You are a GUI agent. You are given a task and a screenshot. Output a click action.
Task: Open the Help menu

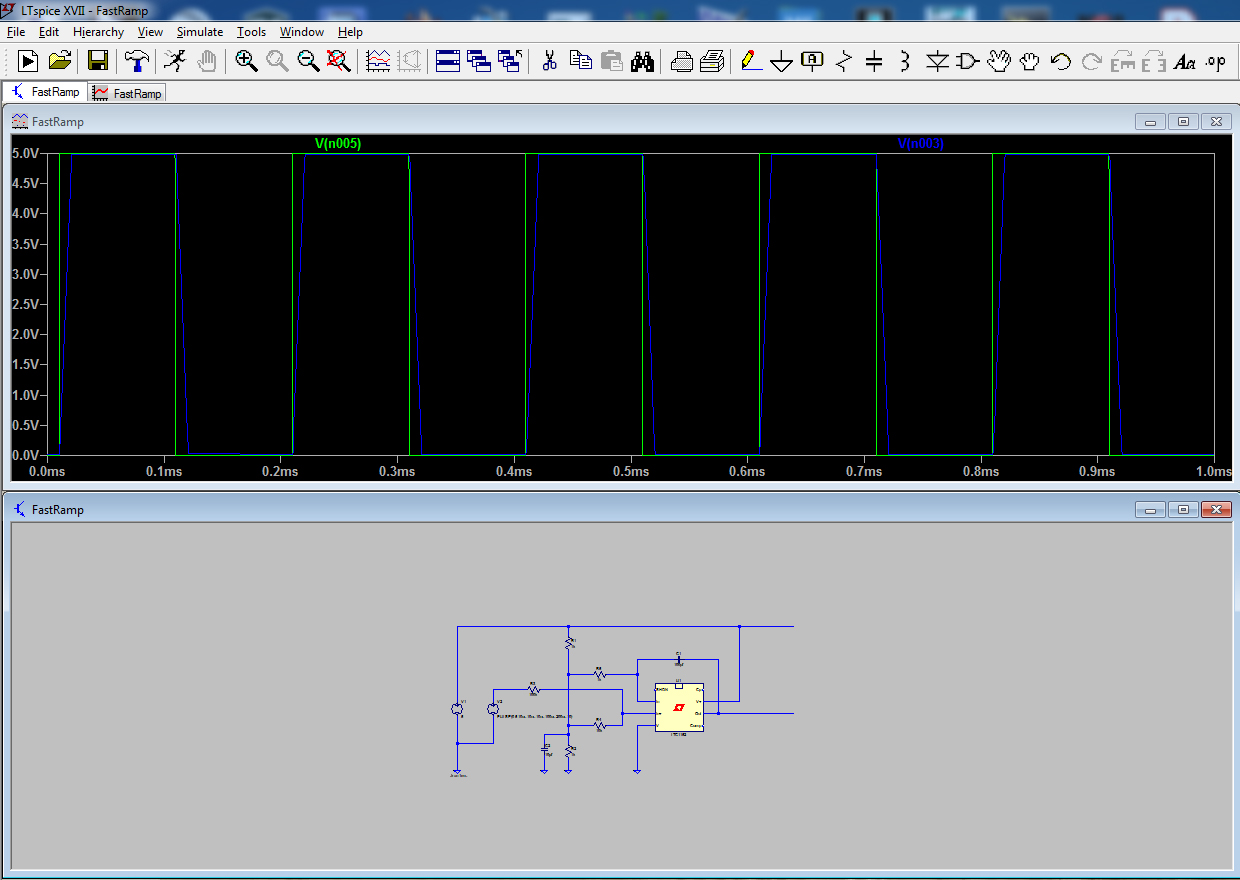click(350, 32)
